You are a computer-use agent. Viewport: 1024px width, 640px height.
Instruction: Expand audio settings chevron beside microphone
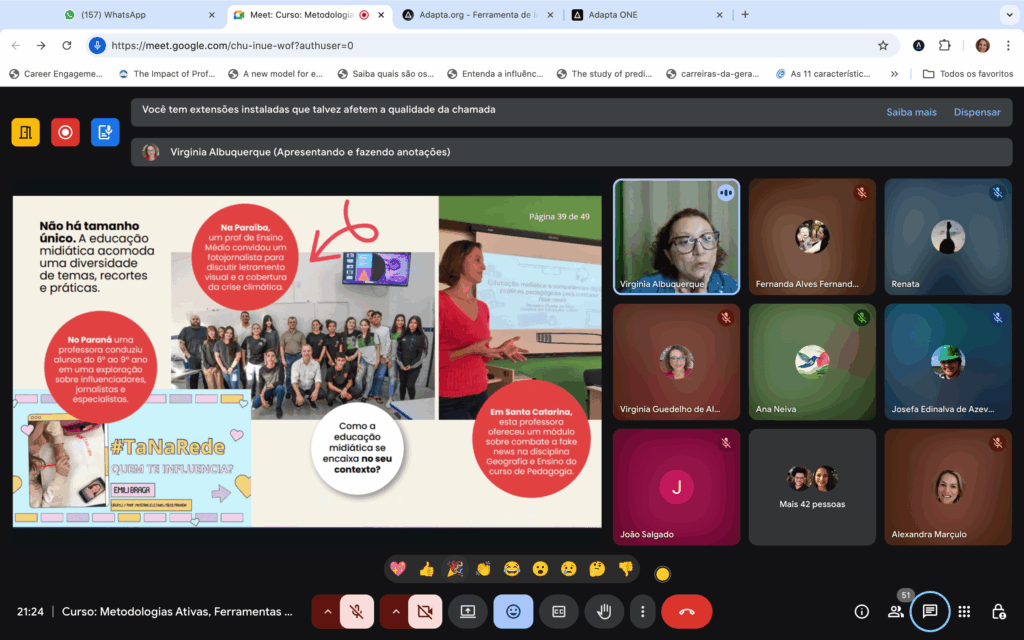[x=326, y=611]
